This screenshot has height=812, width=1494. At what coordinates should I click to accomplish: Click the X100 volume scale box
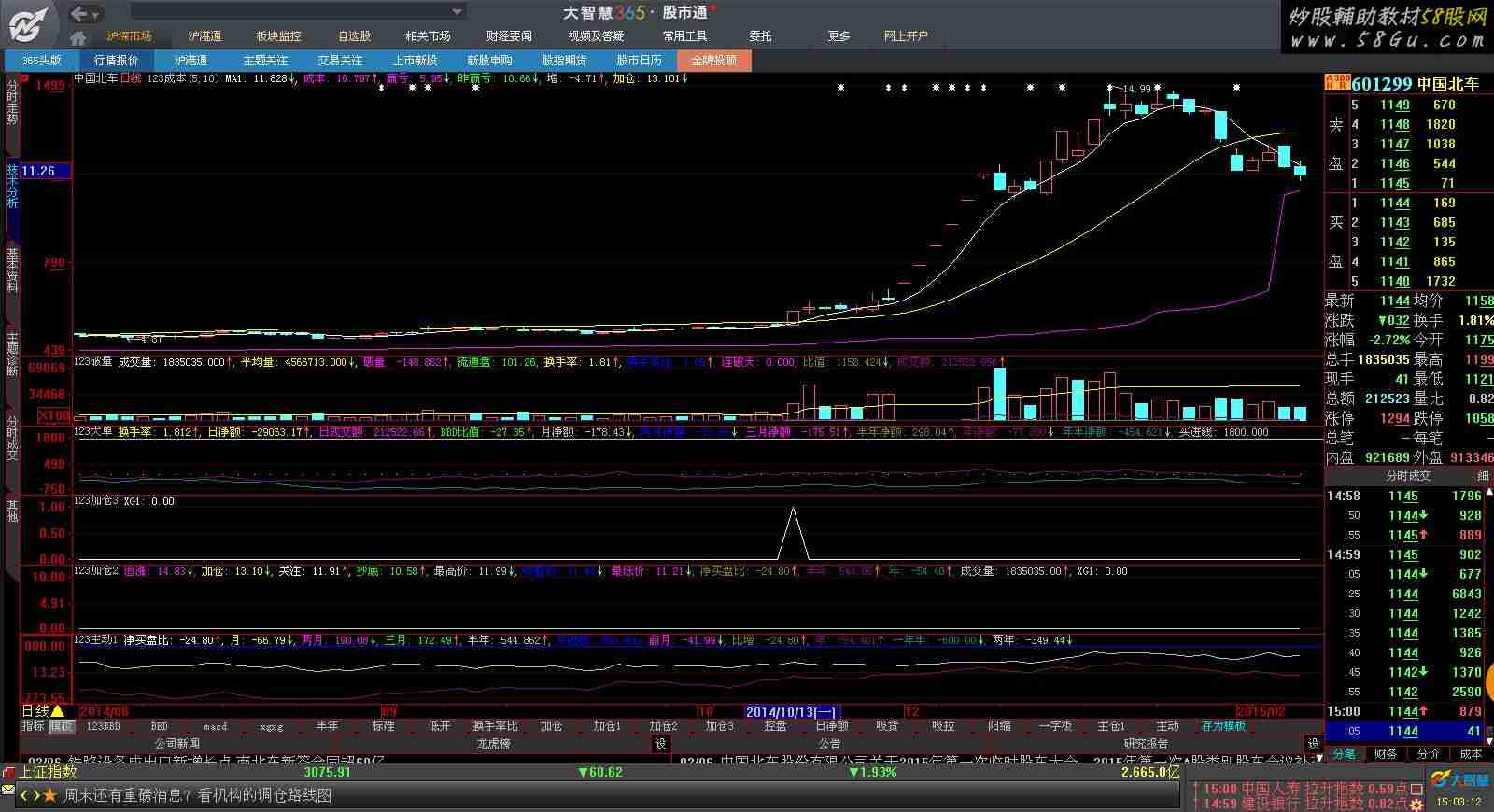pyautogui.click(x=53, y=415)
